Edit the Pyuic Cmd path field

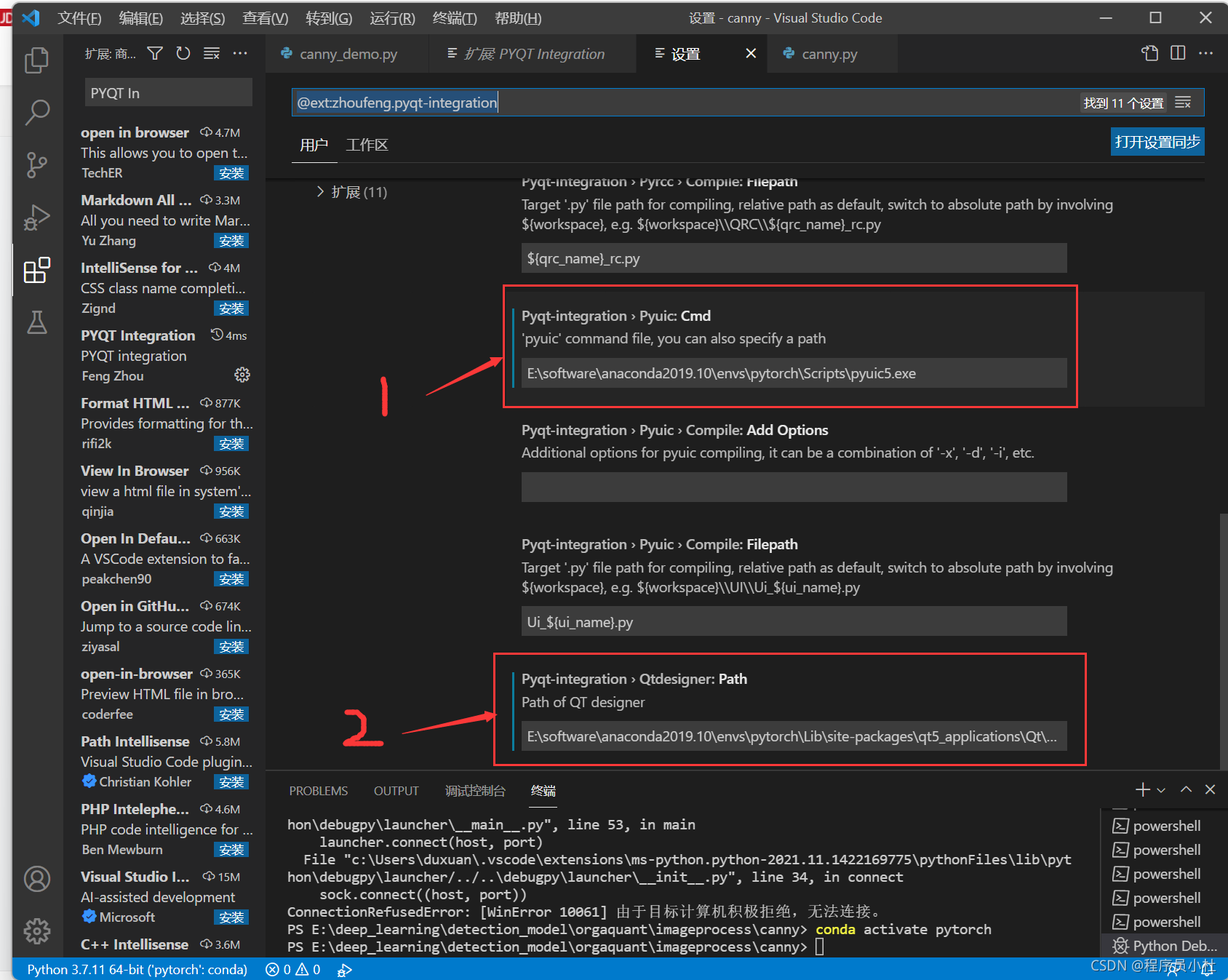click(x=794, y=373)
